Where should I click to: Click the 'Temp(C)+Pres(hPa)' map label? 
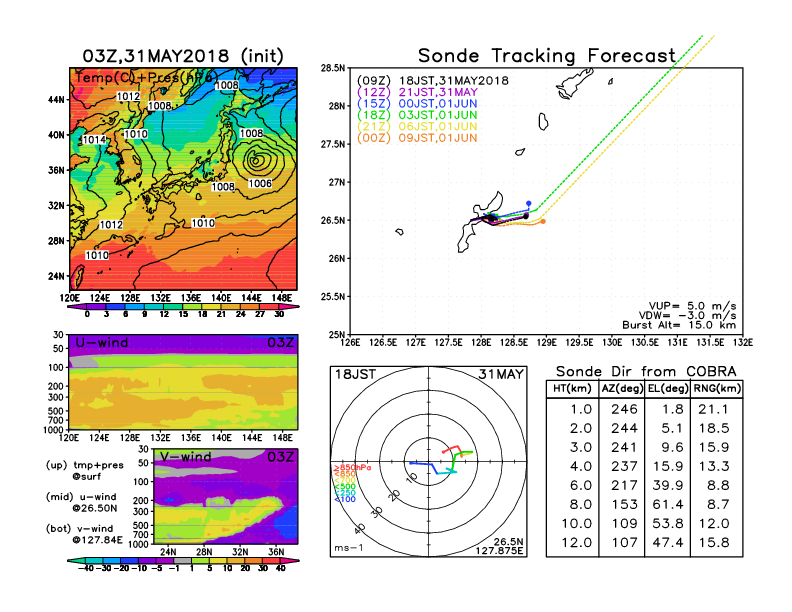pyautogui.click(x=146, y=77)
